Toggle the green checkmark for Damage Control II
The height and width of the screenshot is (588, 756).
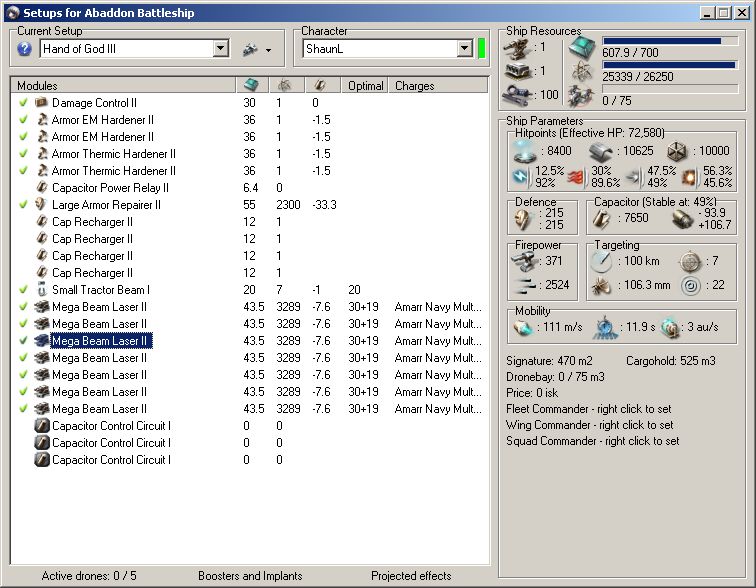coord(23,103)
